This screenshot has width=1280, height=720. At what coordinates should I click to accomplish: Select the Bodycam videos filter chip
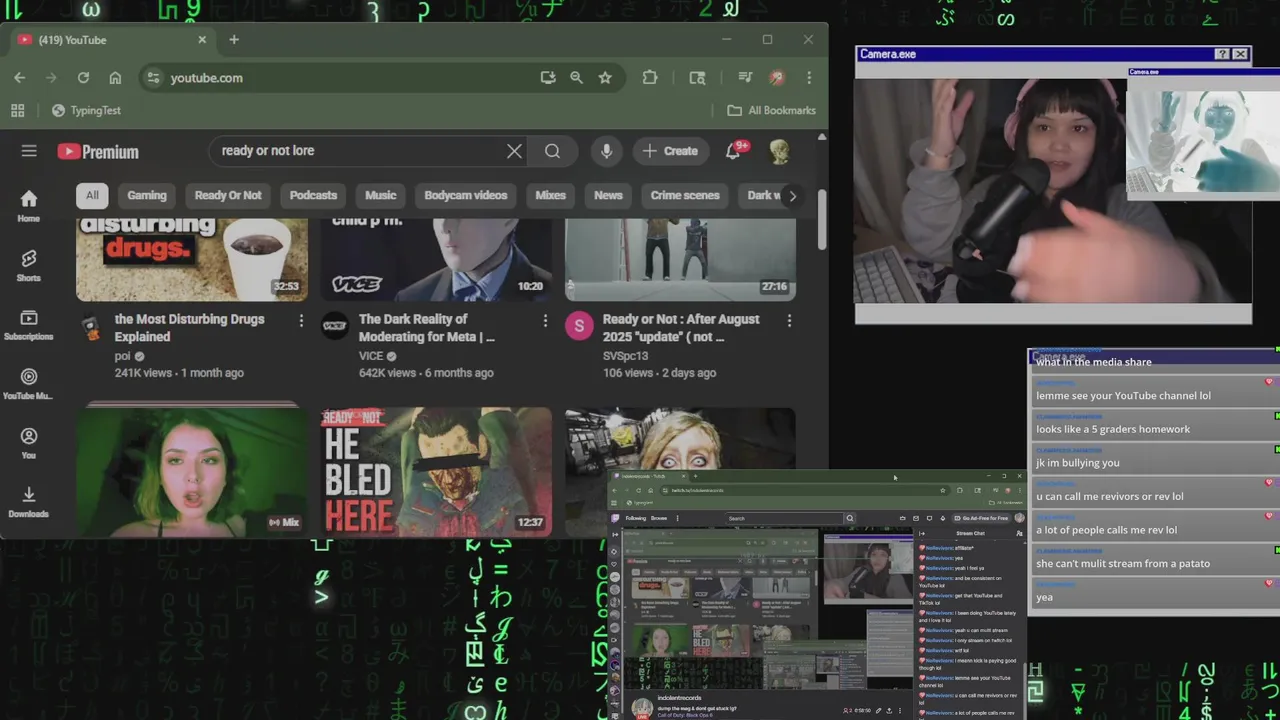click(x=466, y=195)
